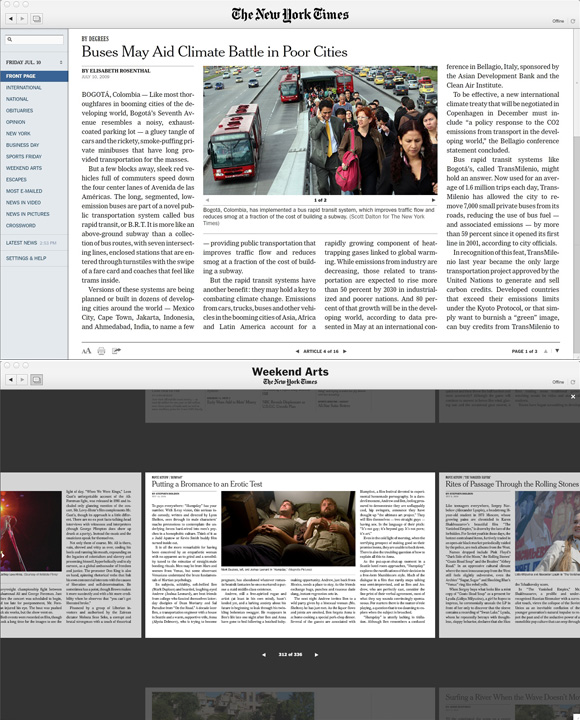Open Surfing a River article thumbnail at bottom

510,704
